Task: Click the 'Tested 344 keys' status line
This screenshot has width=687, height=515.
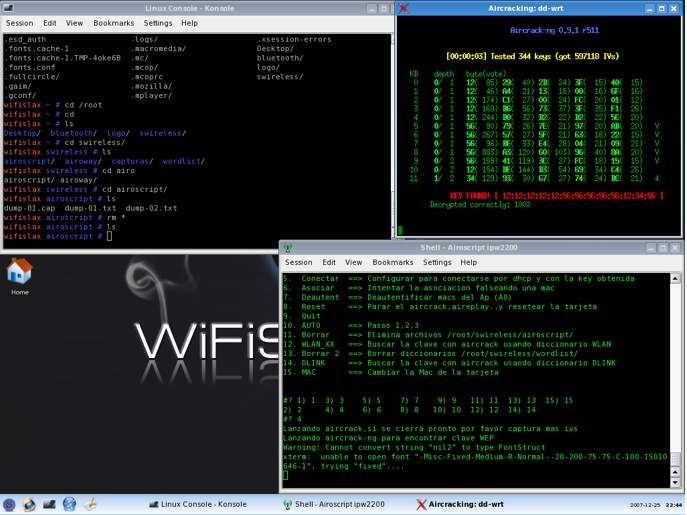Action: [x=532, y=56]
